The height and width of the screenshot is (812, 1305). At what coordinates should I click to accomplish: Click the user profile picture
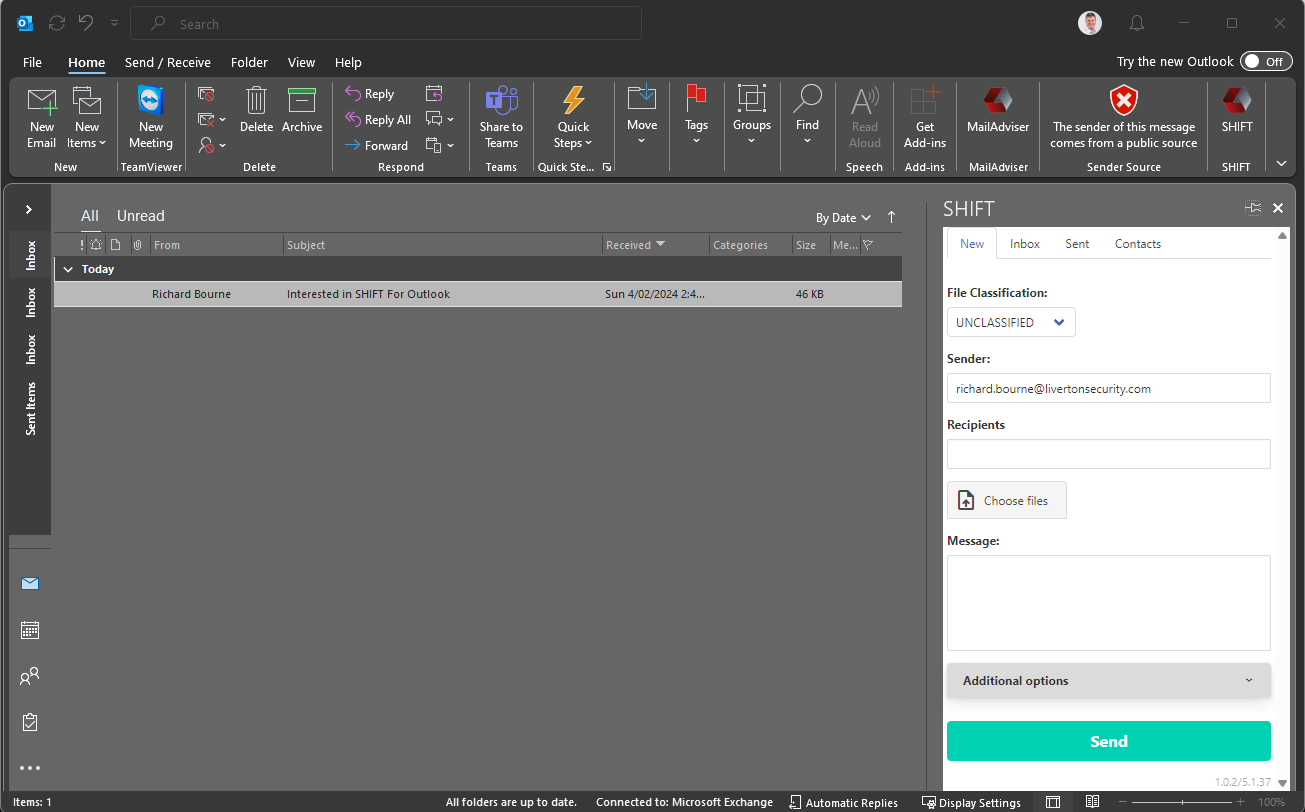pos(1089,23)
